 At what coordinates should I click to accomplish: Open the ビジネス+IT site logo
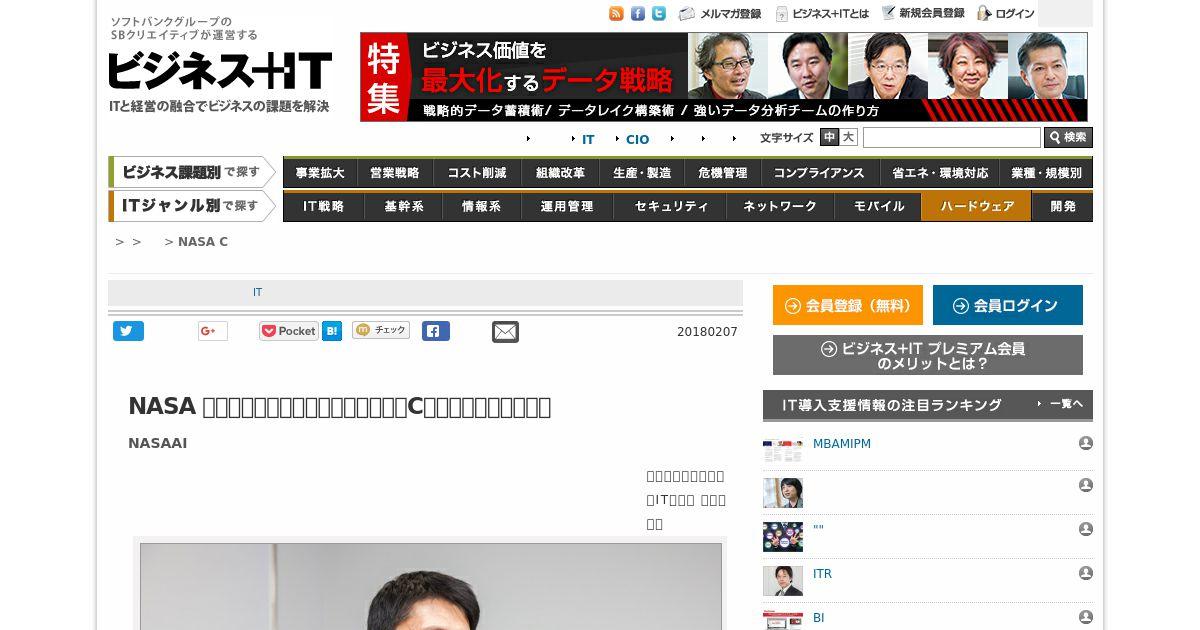coord(220,71)
